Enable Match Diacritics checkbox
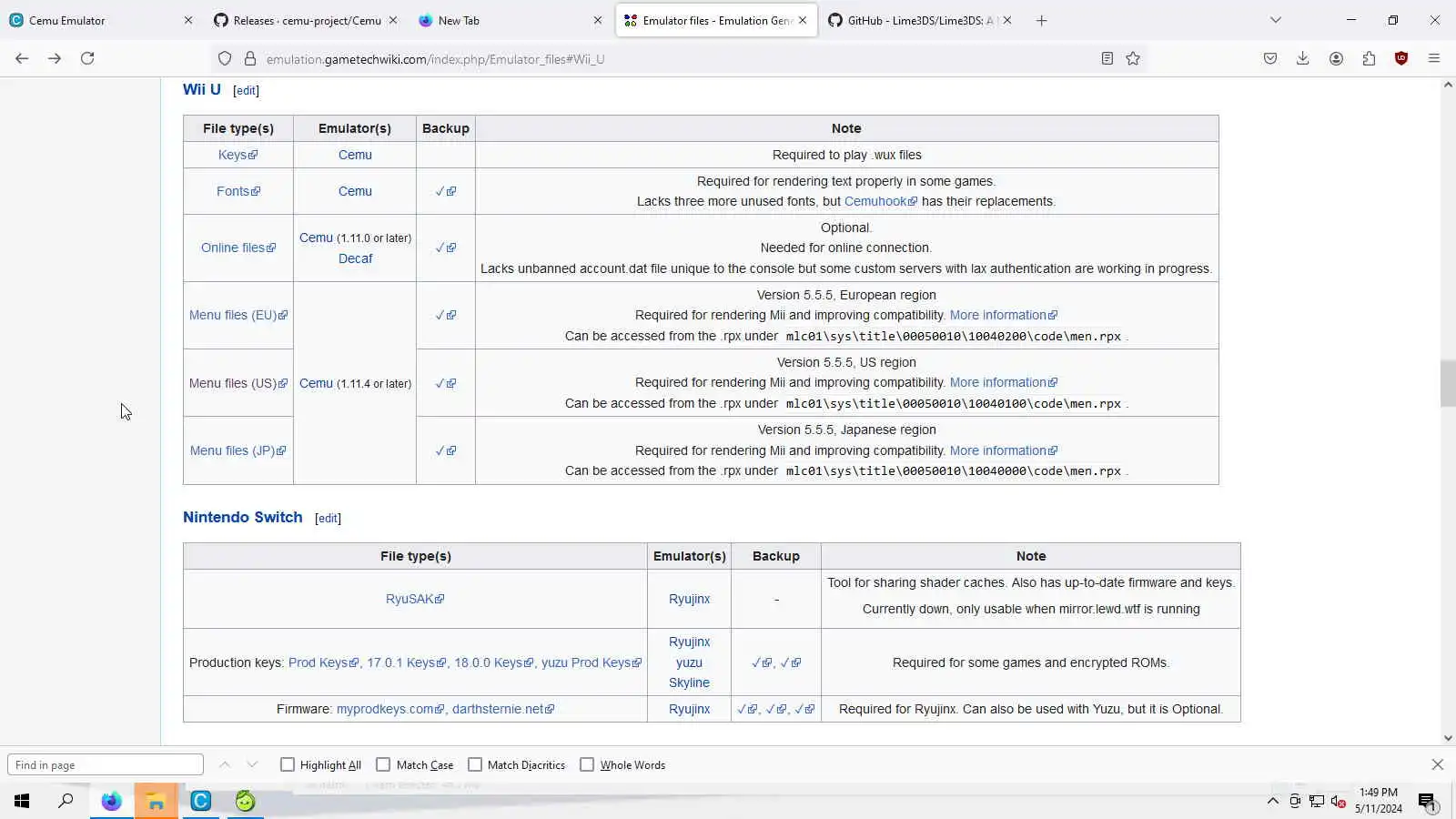Screen dimensions: 1456x819 (475, 765)
